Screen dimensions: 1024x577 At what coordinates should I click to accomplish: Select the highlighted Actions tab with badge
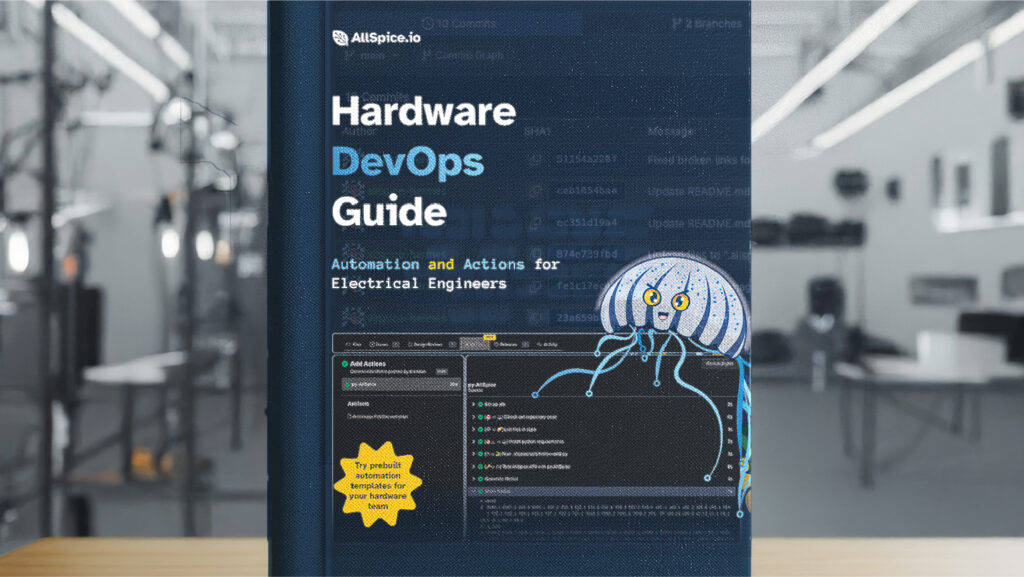point(475,344)
